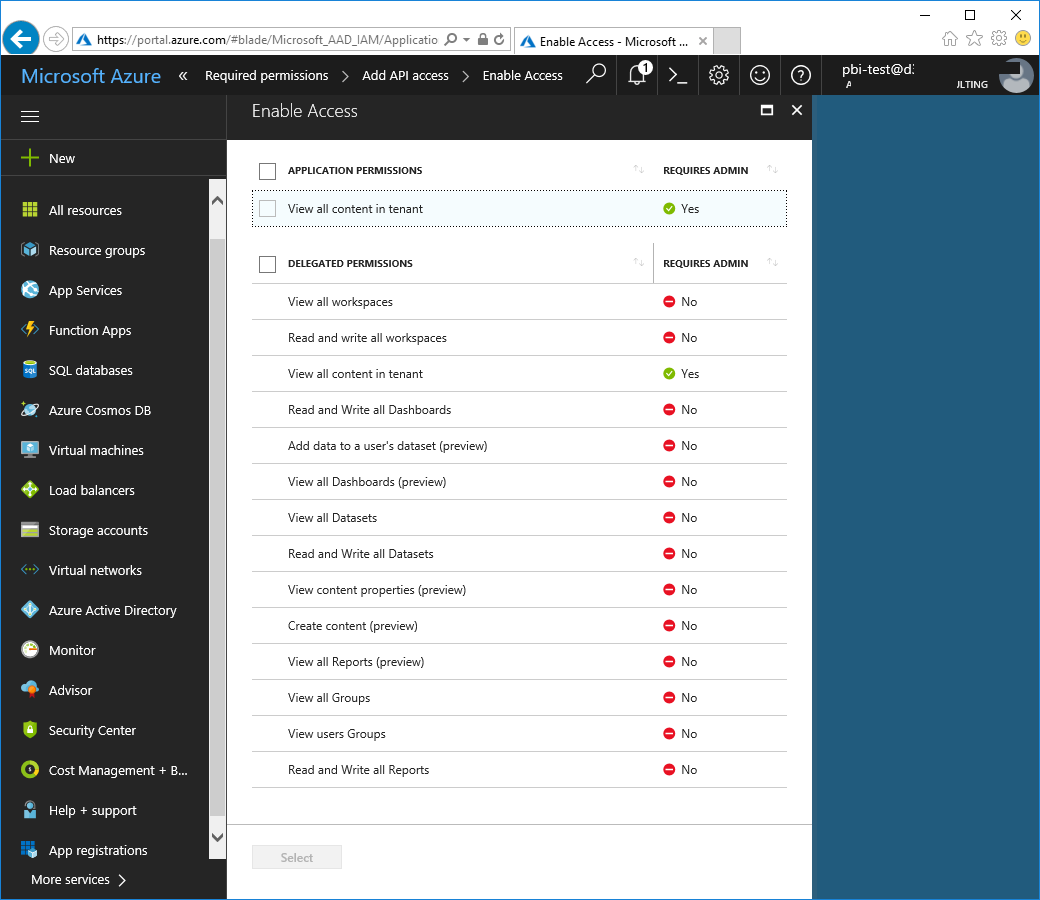
Task: Click the Storage accounts icon
Action: 30,530
